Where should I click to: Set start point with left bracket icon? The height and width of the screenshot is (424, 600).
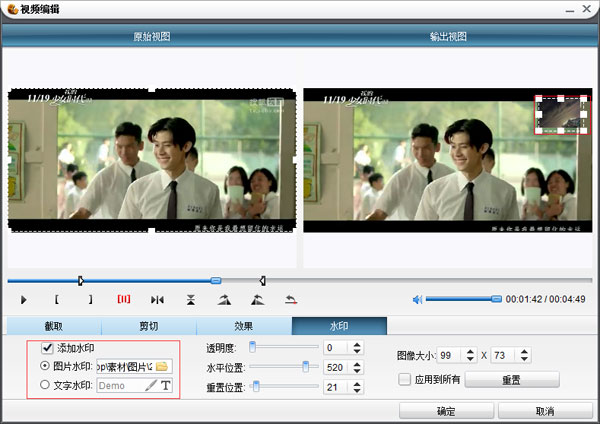[57, 299]
